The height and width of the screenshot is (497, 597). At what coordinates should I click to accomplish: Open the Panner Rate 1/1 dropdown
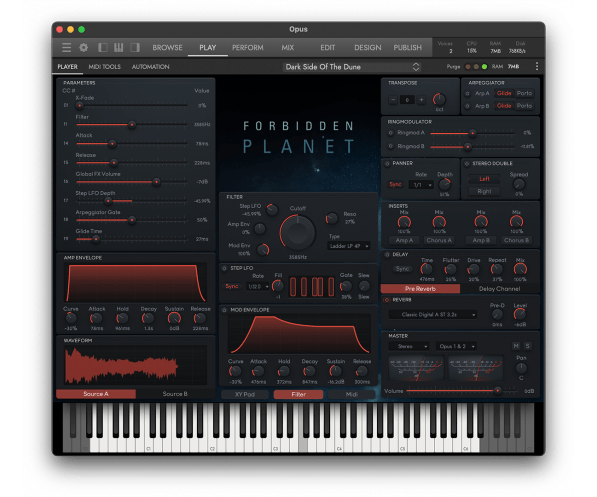click(x=421, y=185)
